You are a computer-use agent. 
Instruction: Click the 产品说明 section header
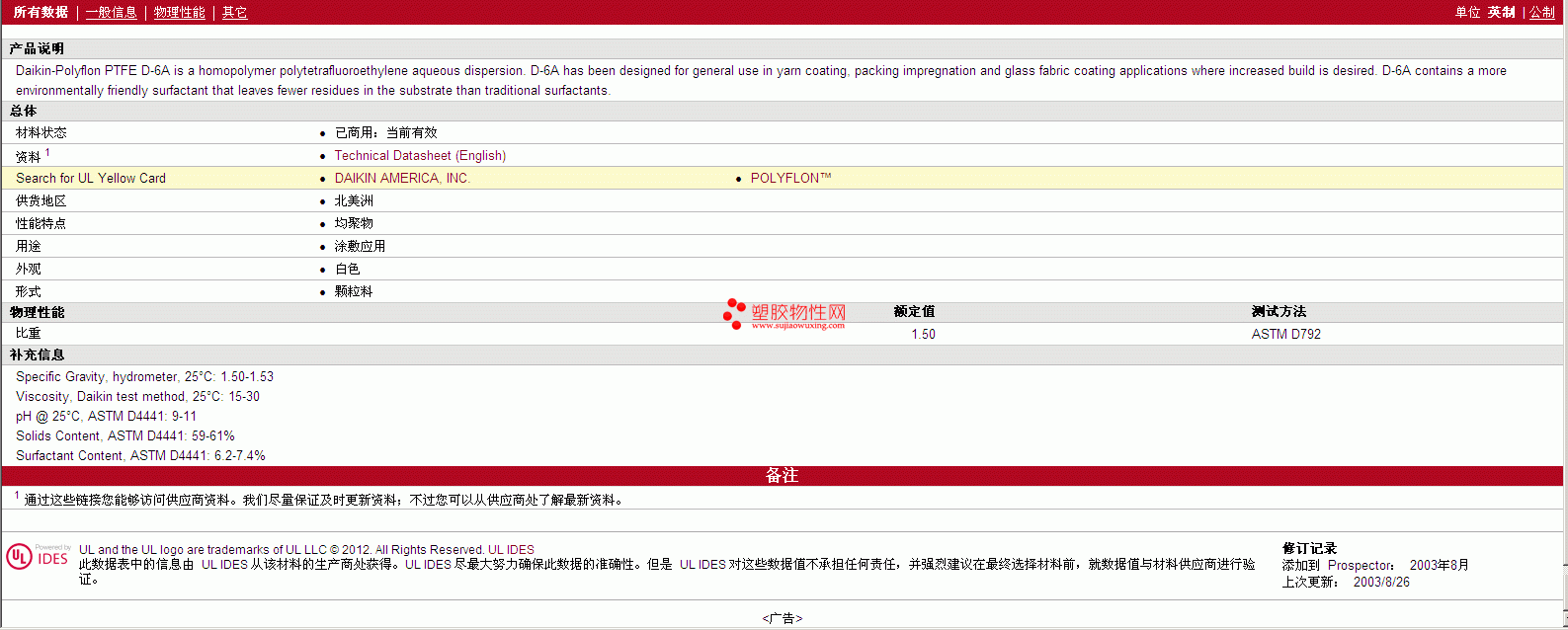(x=37, y=48)
